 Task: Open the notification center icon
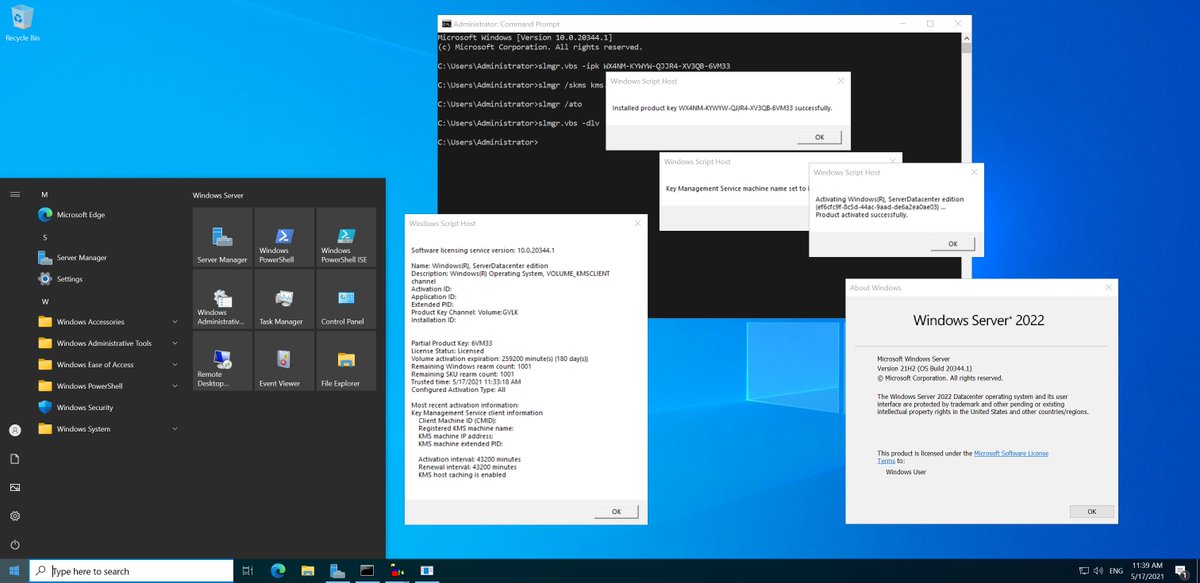[1180, 571]
